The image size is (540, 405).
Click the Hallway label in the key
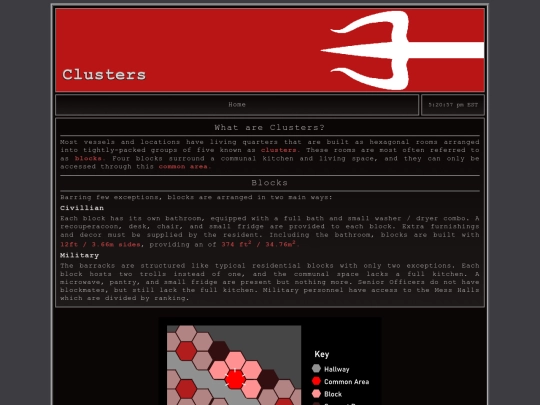337,369
